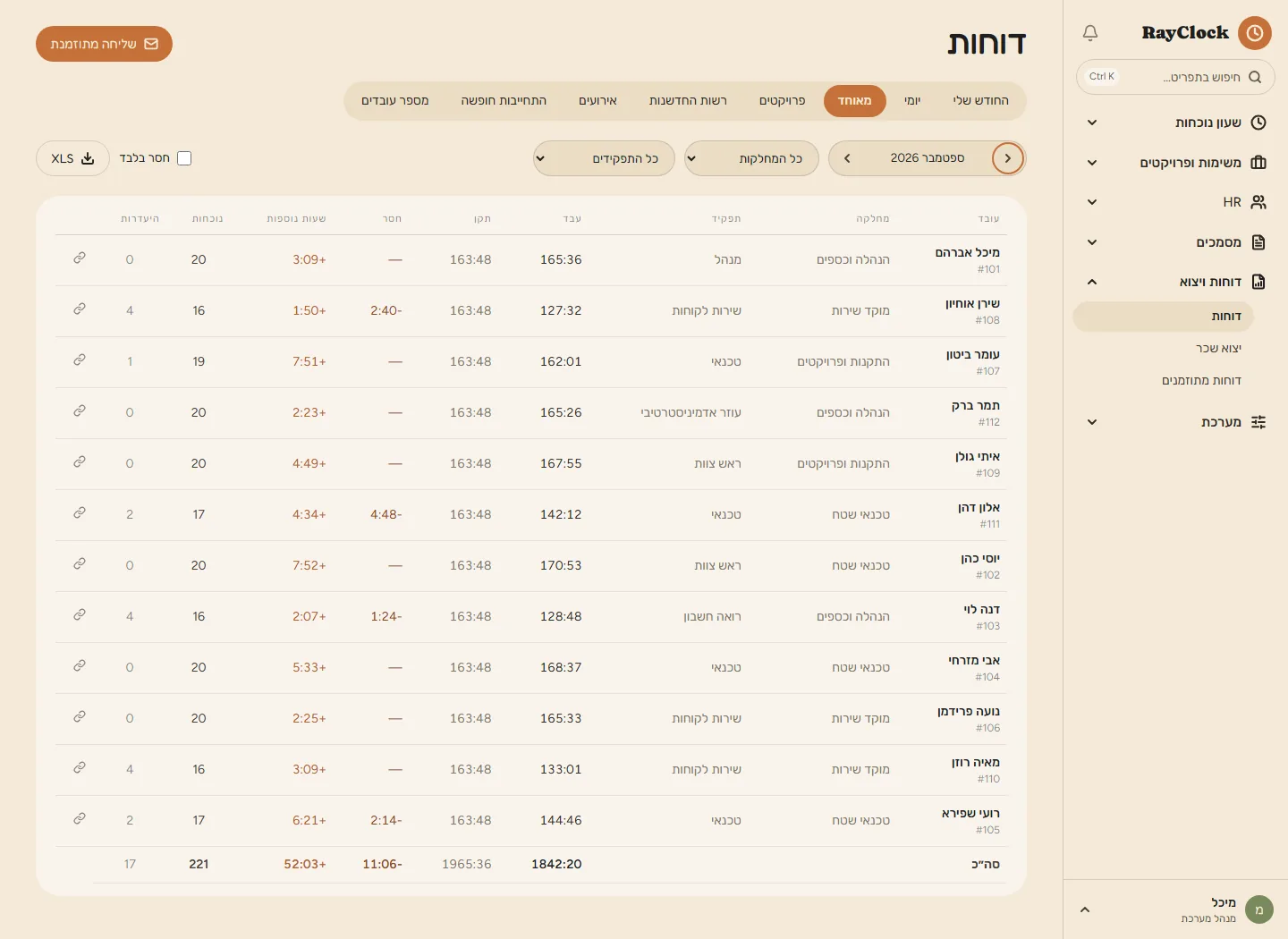This screenshot has width=1288, height=939.
Task: Collapse the דוחות וייצוא sidebar section
Action: 1091,282
